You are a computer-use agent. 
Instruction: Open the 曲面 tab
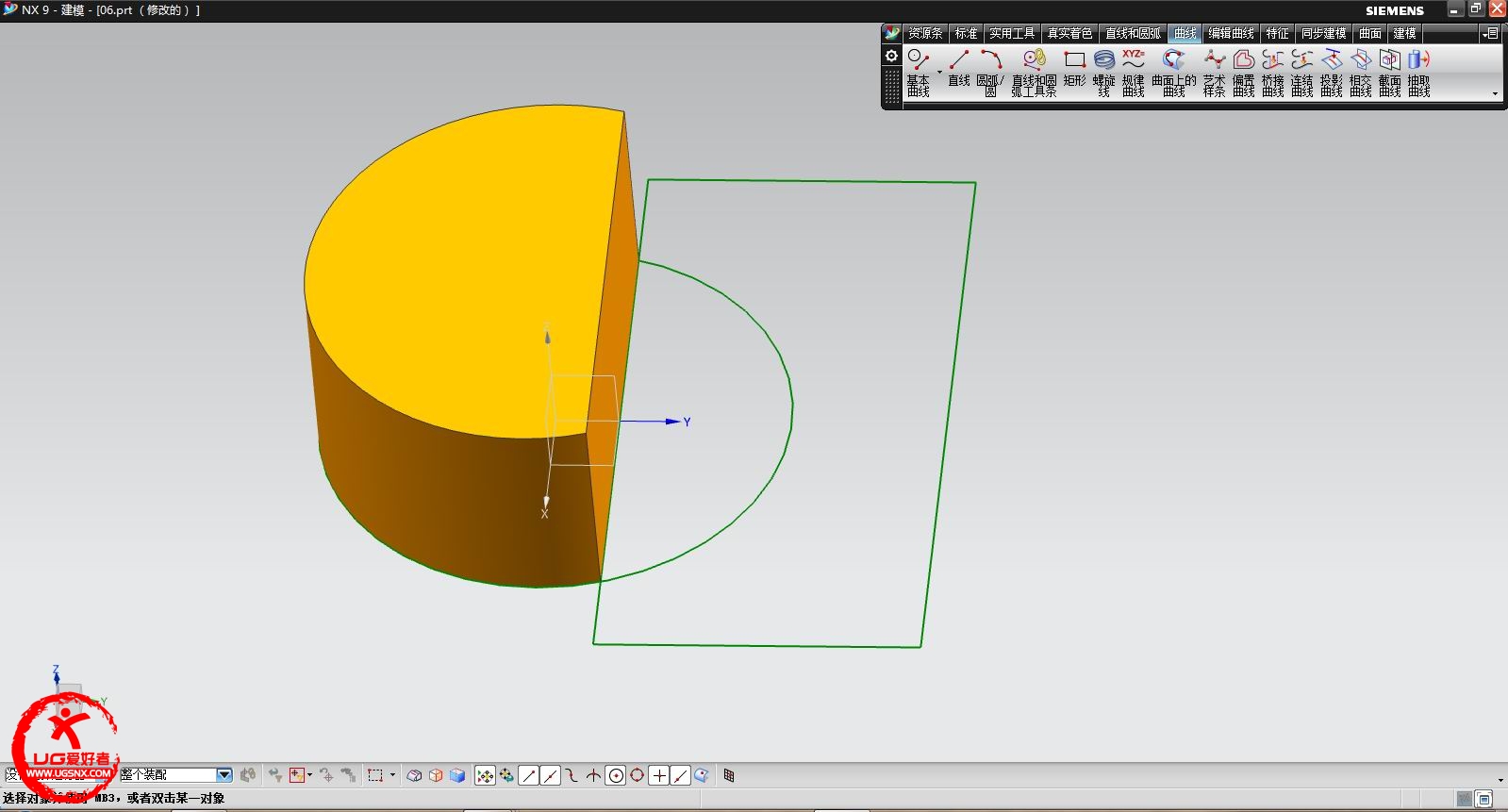click(x=1369, y=33)
